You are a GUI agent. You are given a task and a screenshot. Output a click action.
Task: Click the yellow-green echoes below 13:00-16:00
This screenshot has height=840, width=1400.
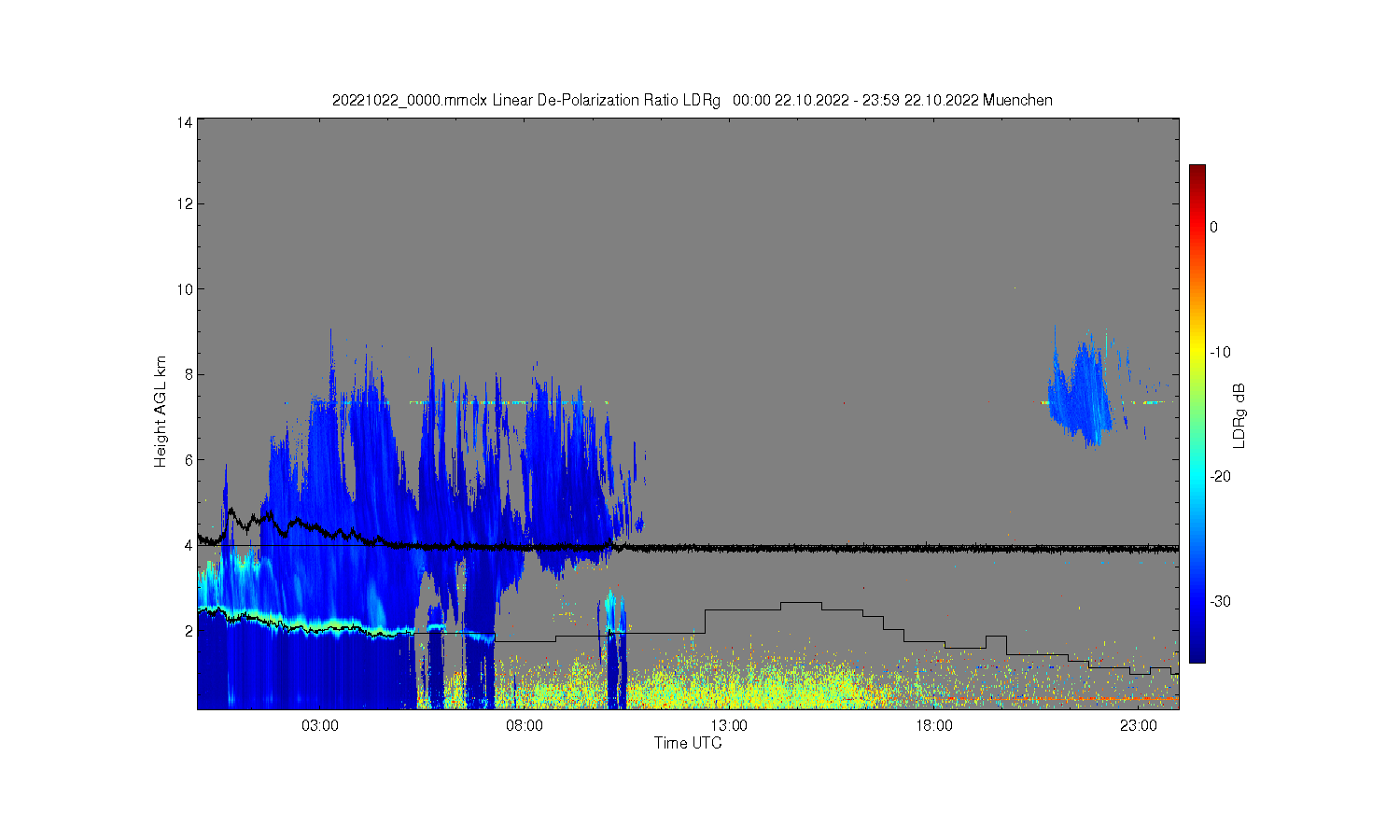(x=756, y=686)
